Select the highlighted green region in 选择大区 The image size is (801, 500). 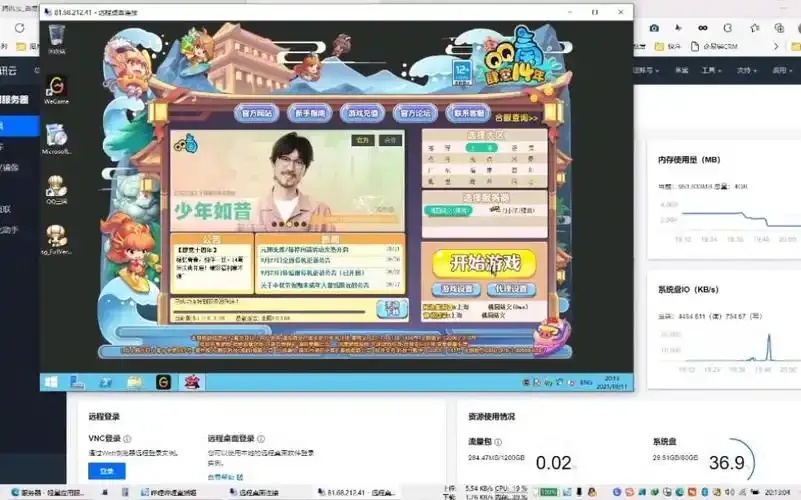pyautogui.click(x=481, y=148)
